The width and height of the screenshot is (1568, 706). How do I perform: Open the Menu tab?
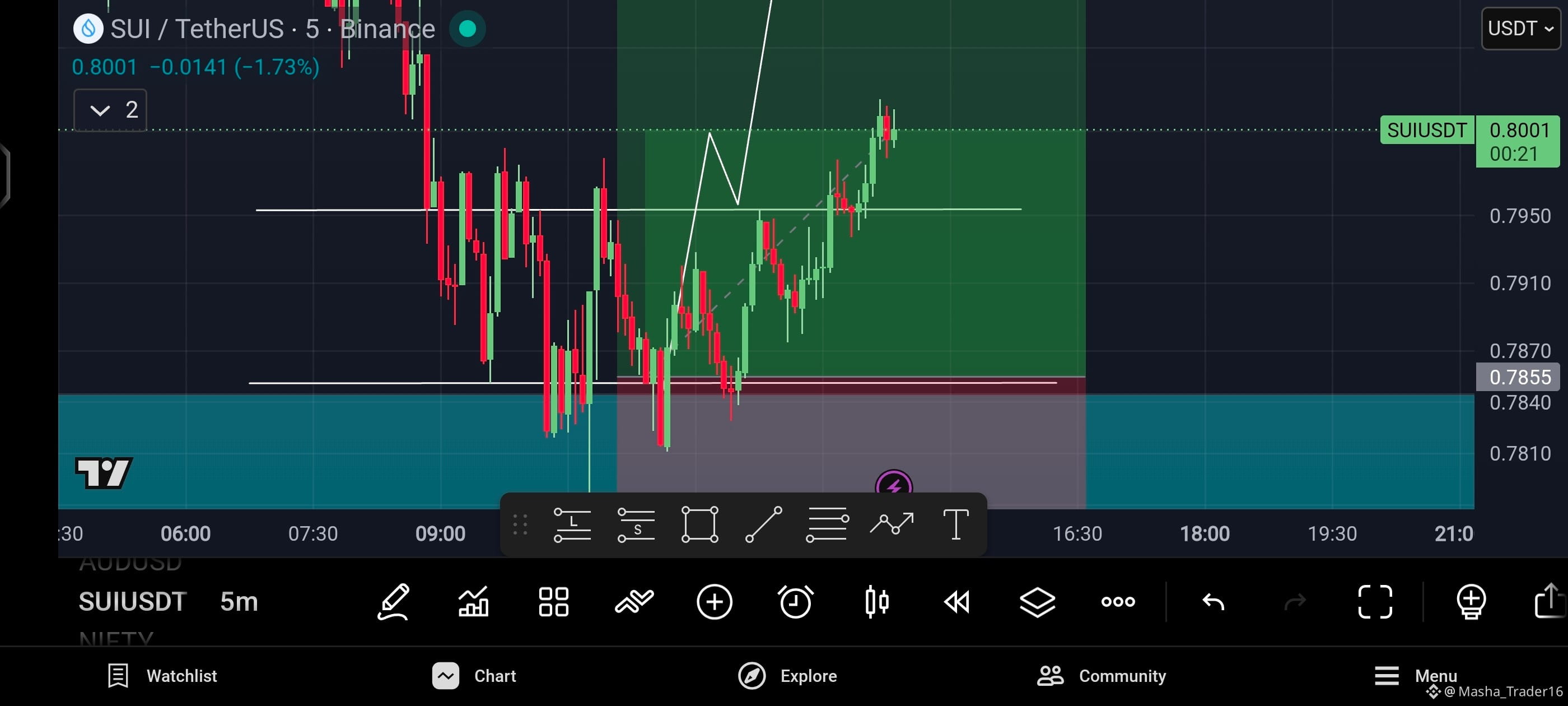coord(1415,676)
